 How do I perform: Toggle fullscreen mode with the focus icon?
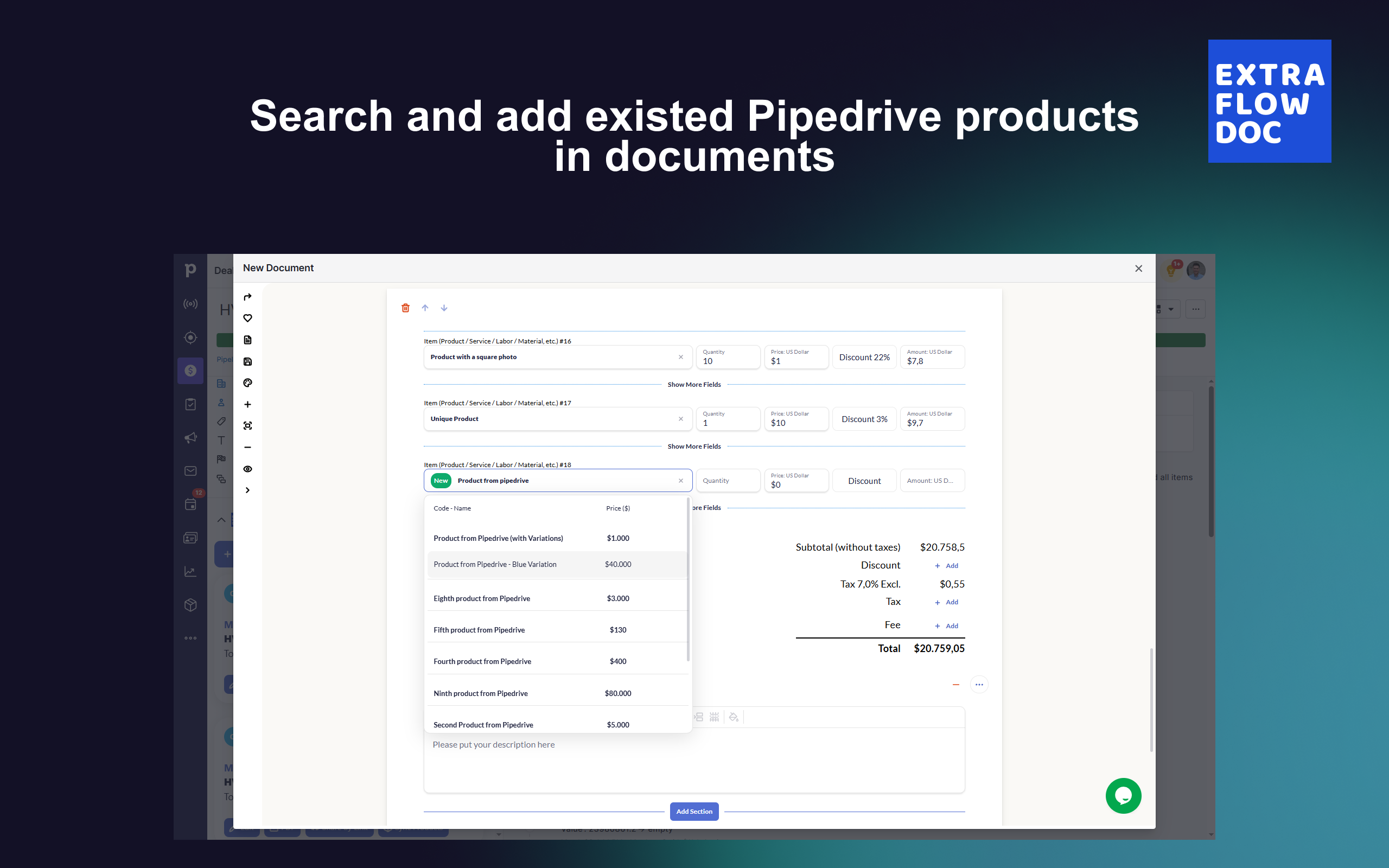pos(247,425)
